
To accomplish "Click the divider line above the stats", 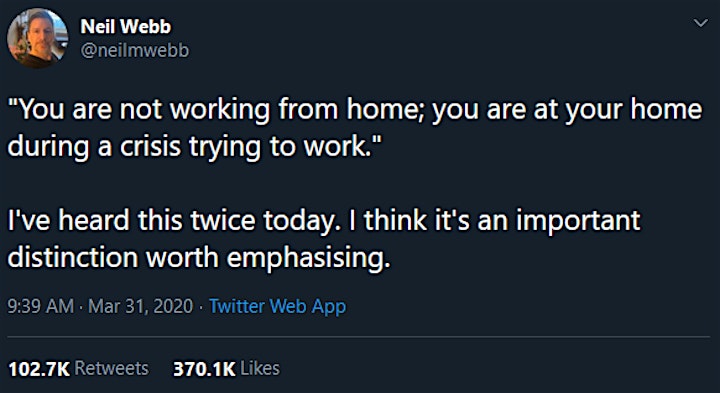I will point(359,337).
